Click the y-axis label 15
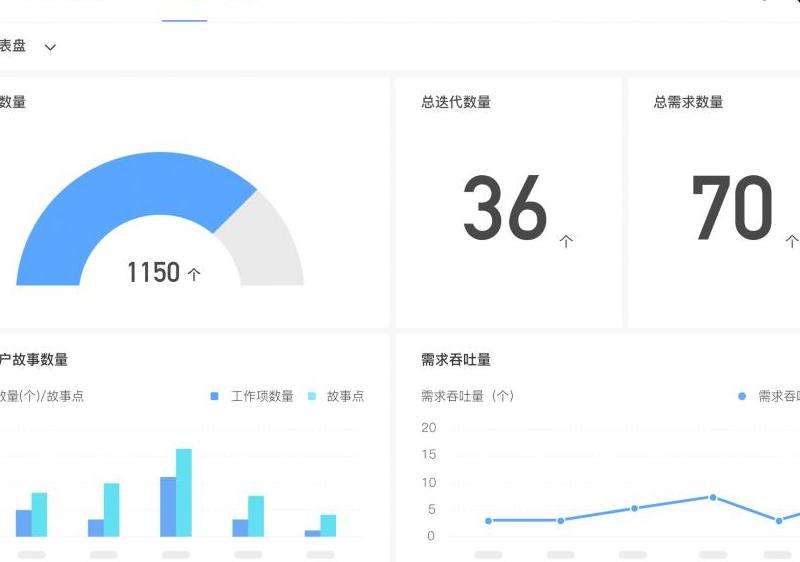The height and width of the screenshot is (562, 800). click(x=429, y=454)
